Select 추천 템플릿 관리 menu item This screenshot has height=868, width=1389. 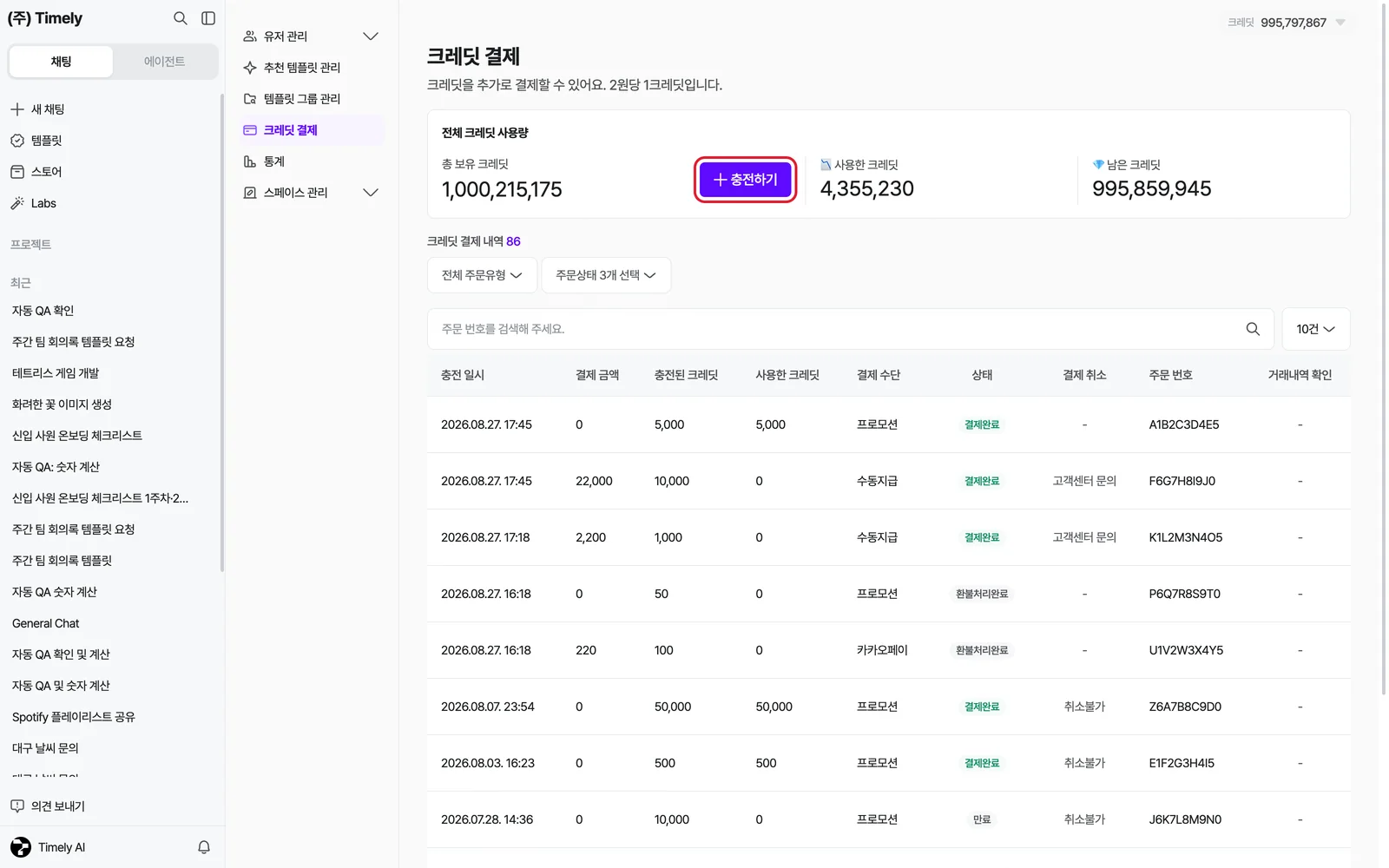click(x=313, y=68)
